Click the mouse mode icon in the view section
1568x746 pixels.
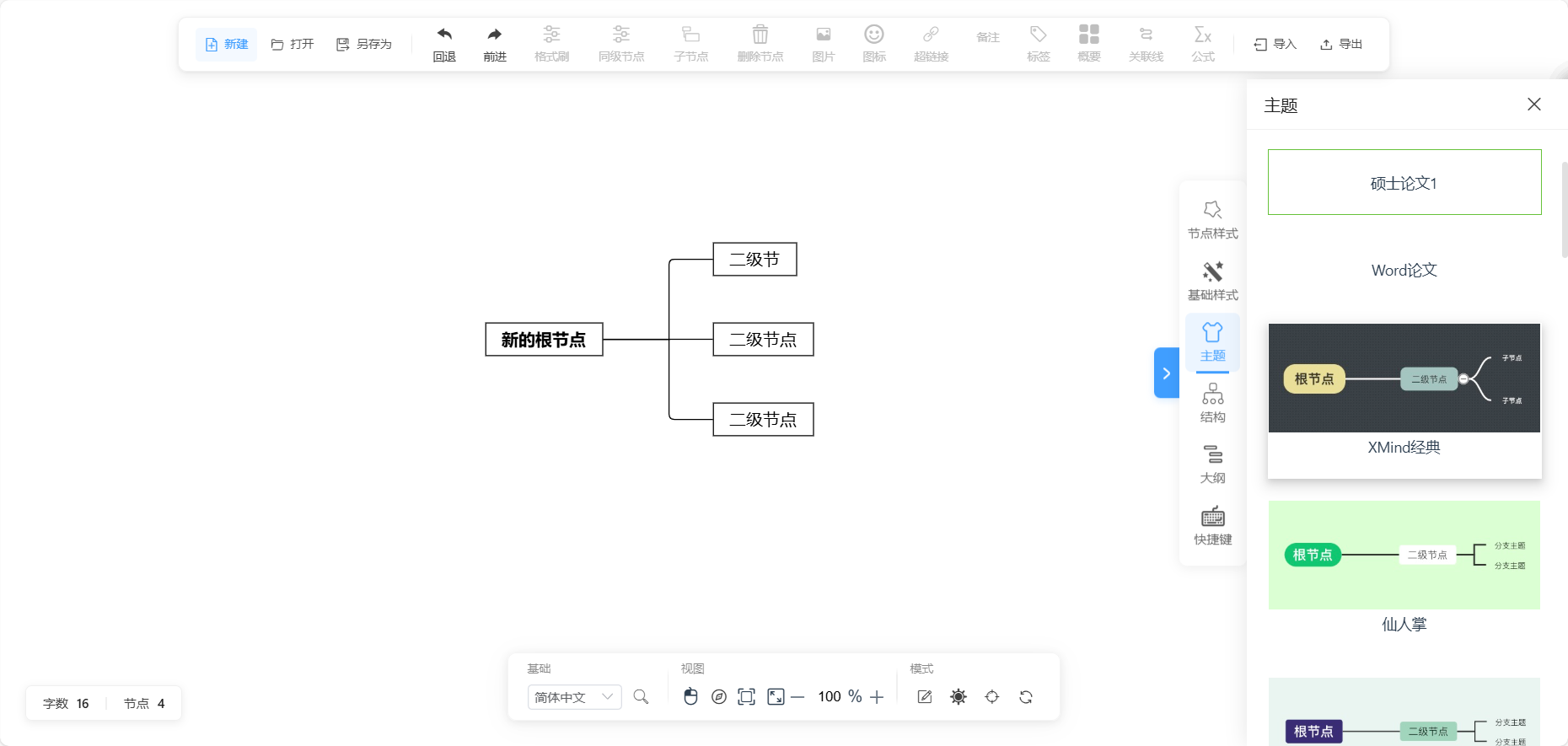tap(690, 697)
